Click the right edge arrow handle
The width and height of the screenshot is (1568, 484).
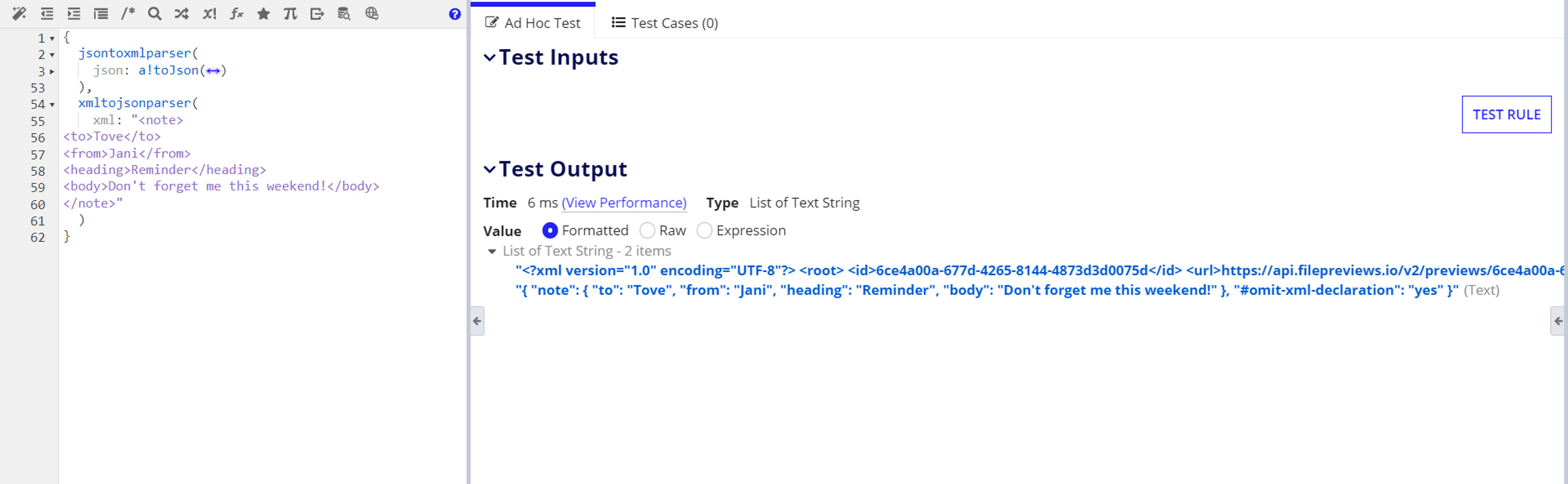(1558, 321)
